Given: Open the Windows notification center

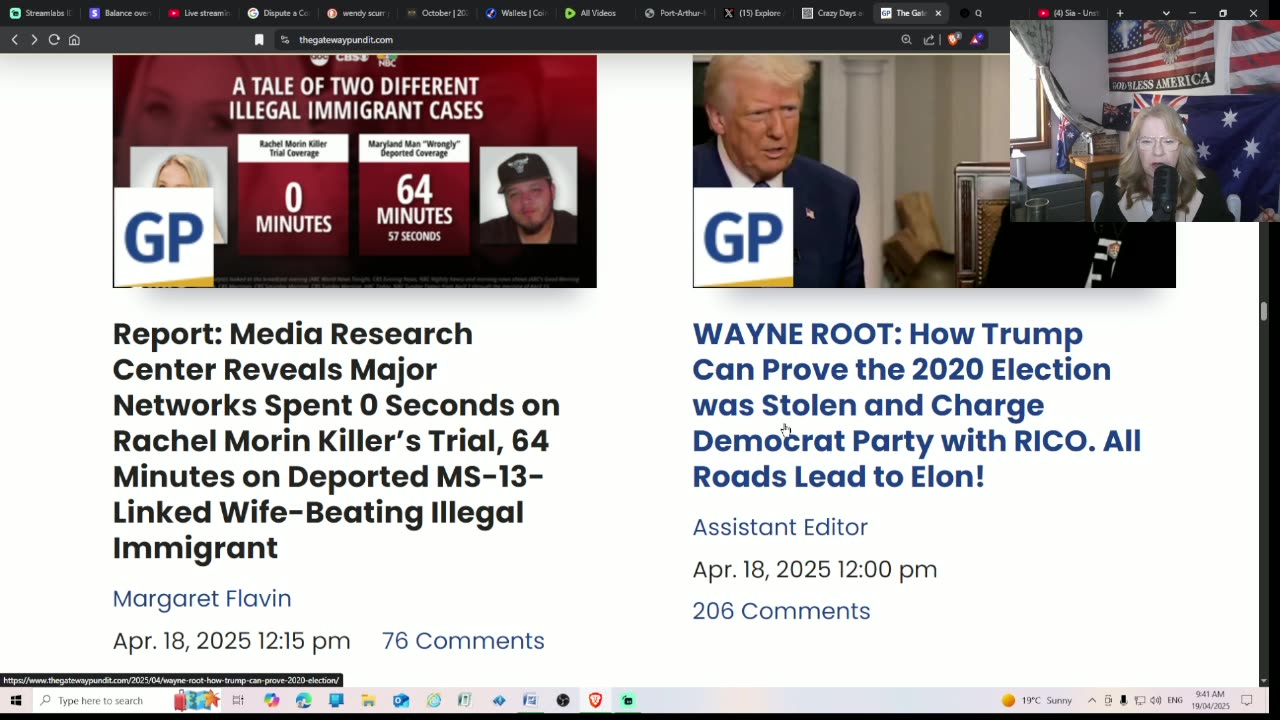Looking at the screenshot, I should [1247, 700].
